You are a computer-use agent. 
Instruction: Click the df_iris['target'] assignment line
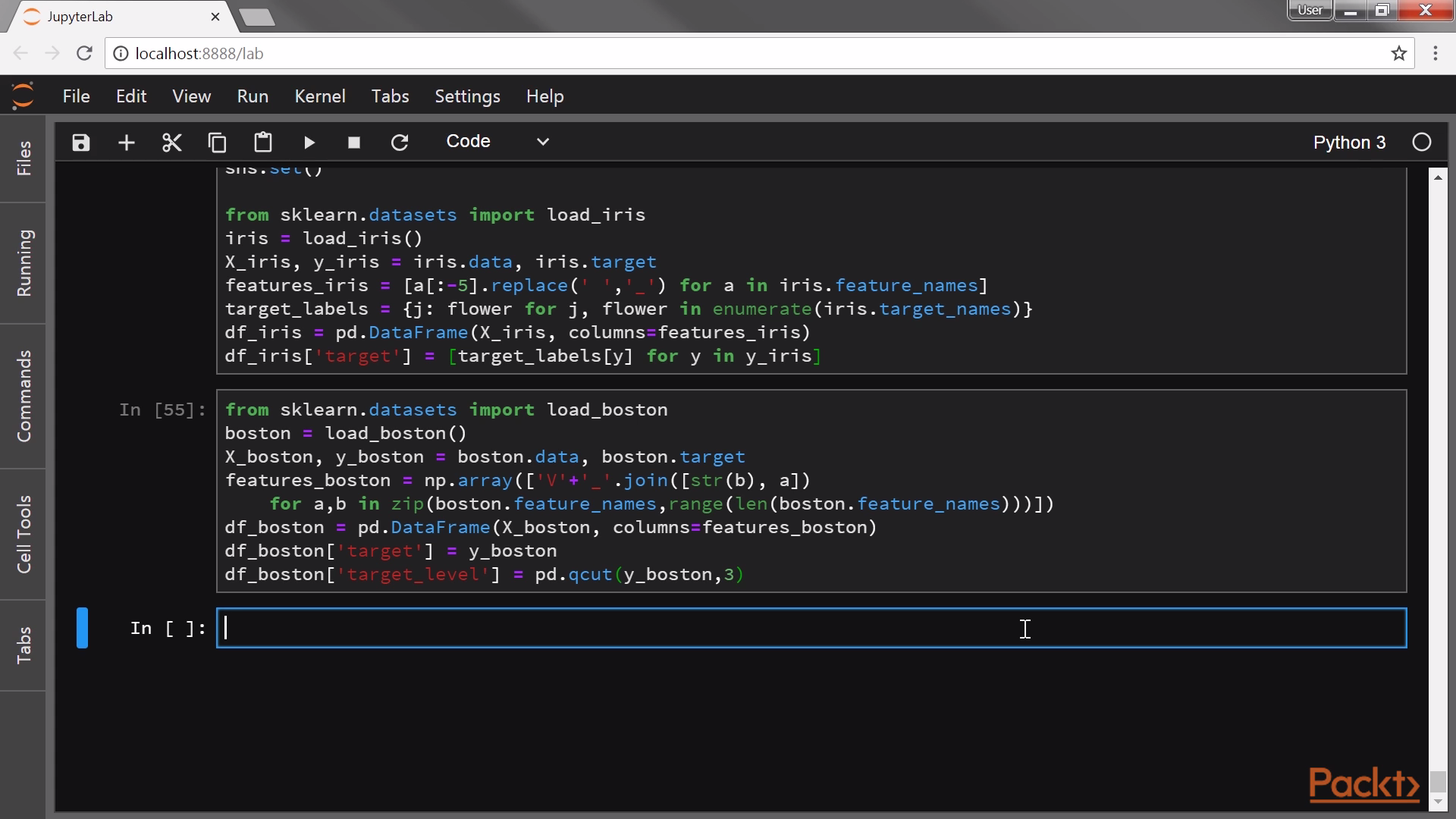pyautogui.click(x=522, y=356)
